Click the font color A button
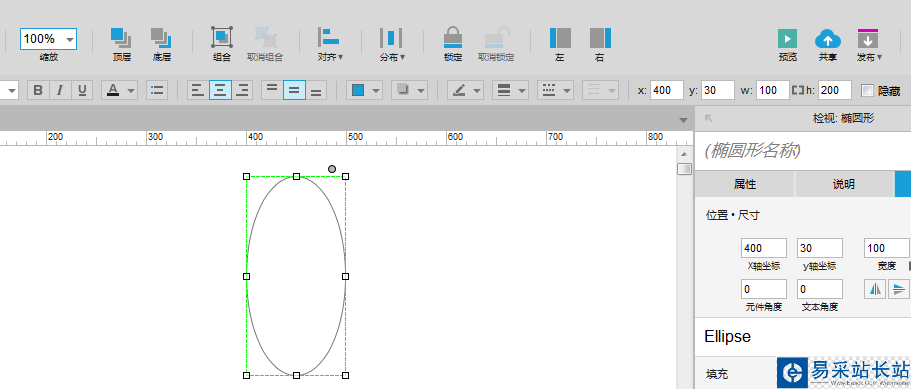This screenshot has height=389, width=911. coord(113,90)
